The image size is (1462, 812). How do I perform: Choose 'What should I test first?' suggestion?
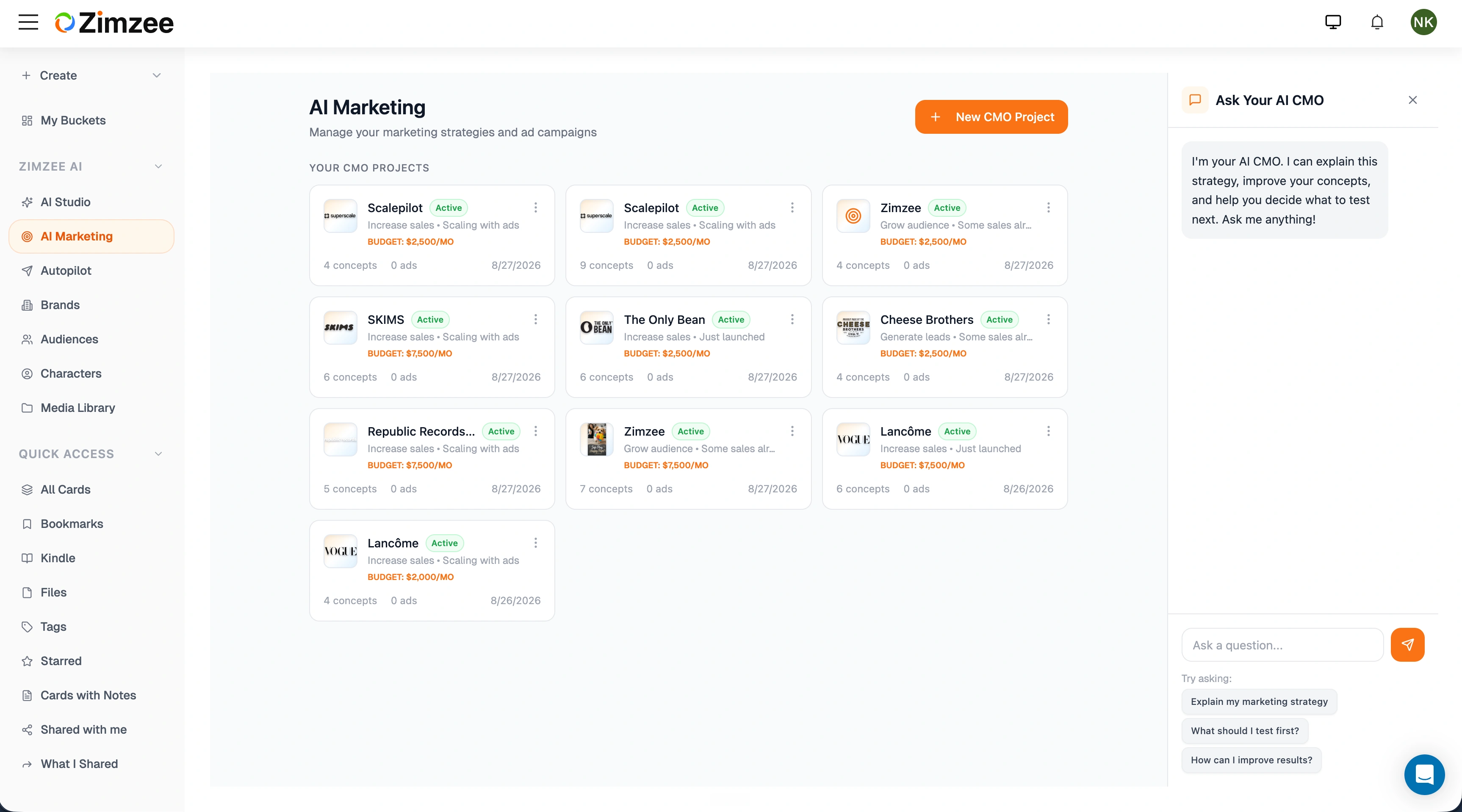1245,731
